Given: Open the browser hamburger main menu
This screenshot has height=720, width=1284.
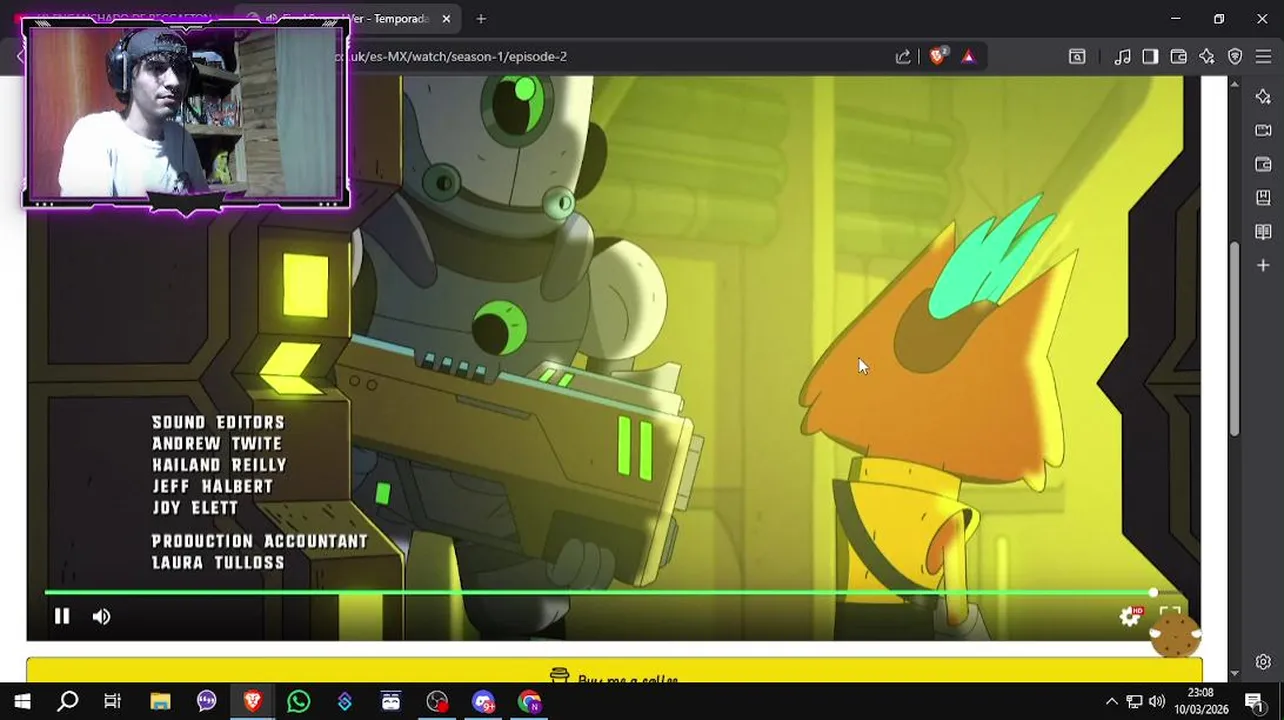Looking at the screenshot, I should point(1263,57).
